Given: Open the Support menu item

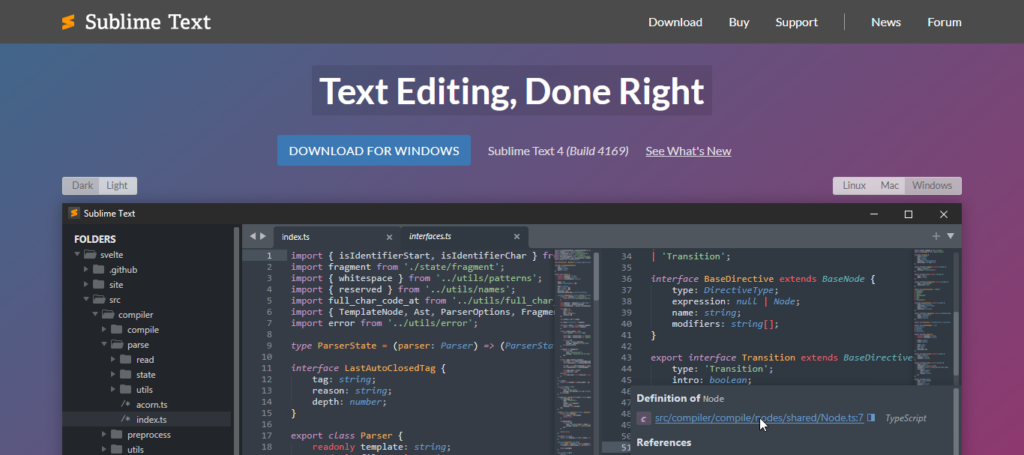Looking at the screenshot, I should (x=796, y=22).
